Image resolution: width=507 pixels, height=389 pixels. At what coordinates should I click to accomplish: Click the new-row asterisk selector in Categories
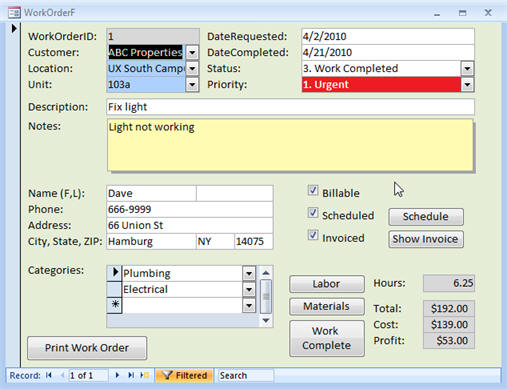point(114,305)
